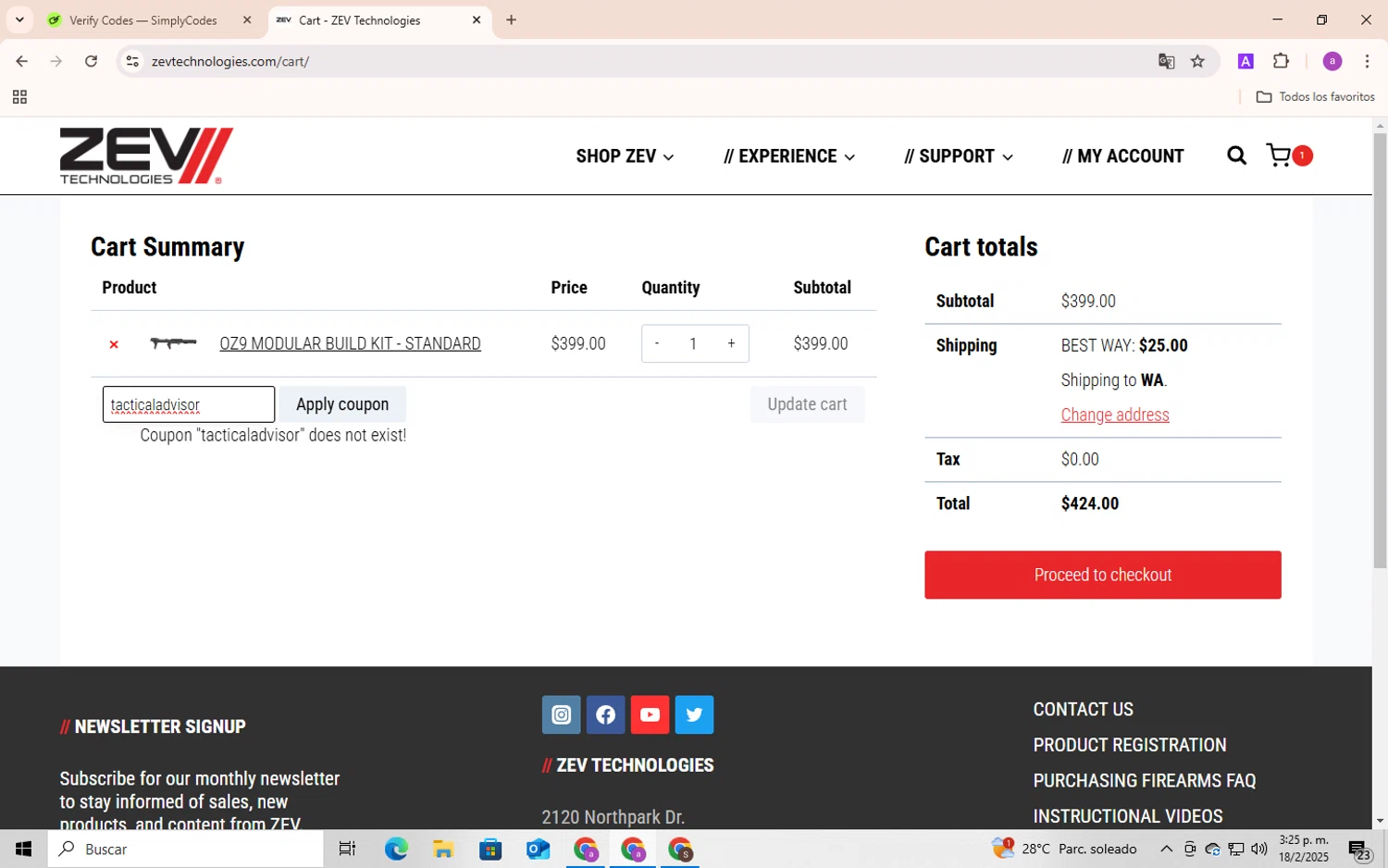Show hidden tray icons chevron
Viewport: 1388px width, 868px height.
click(1166, 849)
